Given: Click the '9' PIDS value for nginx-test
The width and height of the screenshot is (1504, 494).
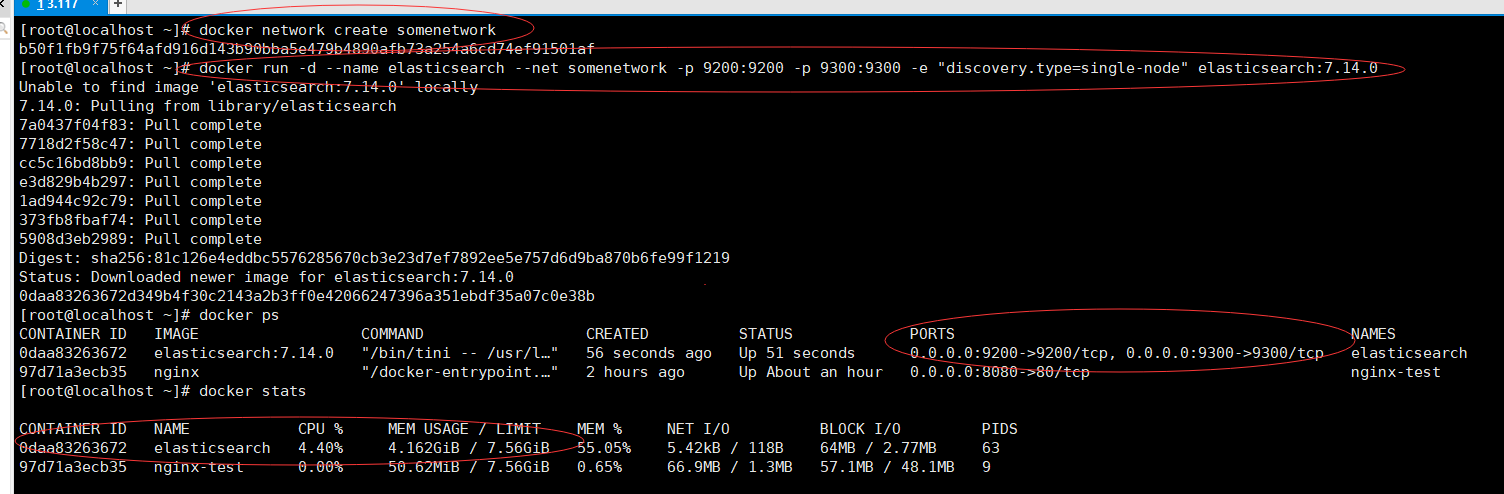Looking at the screenshot, I should [x=987, y=467].
